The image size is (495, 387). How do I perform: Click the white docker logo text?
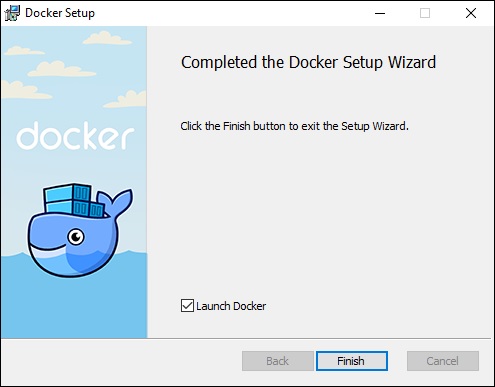coord(75,135)
